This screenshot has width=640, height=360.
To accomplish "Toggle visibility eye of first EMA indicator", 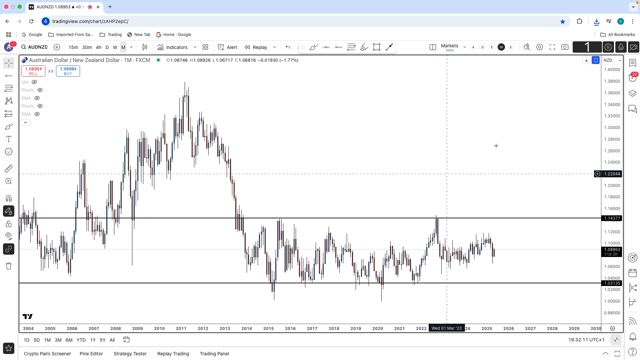I will 37,98.
